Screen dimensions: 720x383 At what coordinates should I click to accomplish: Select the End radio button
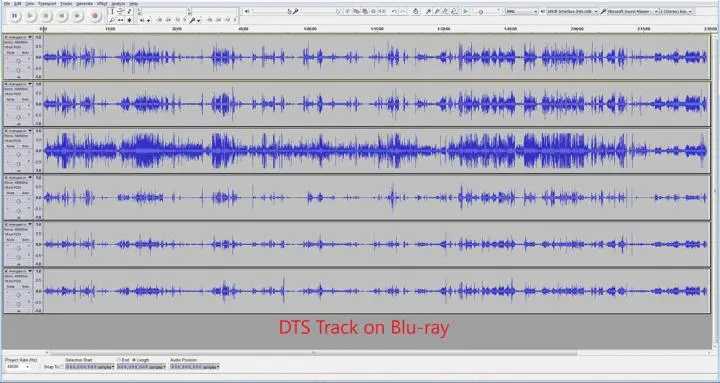click(120, 360)
